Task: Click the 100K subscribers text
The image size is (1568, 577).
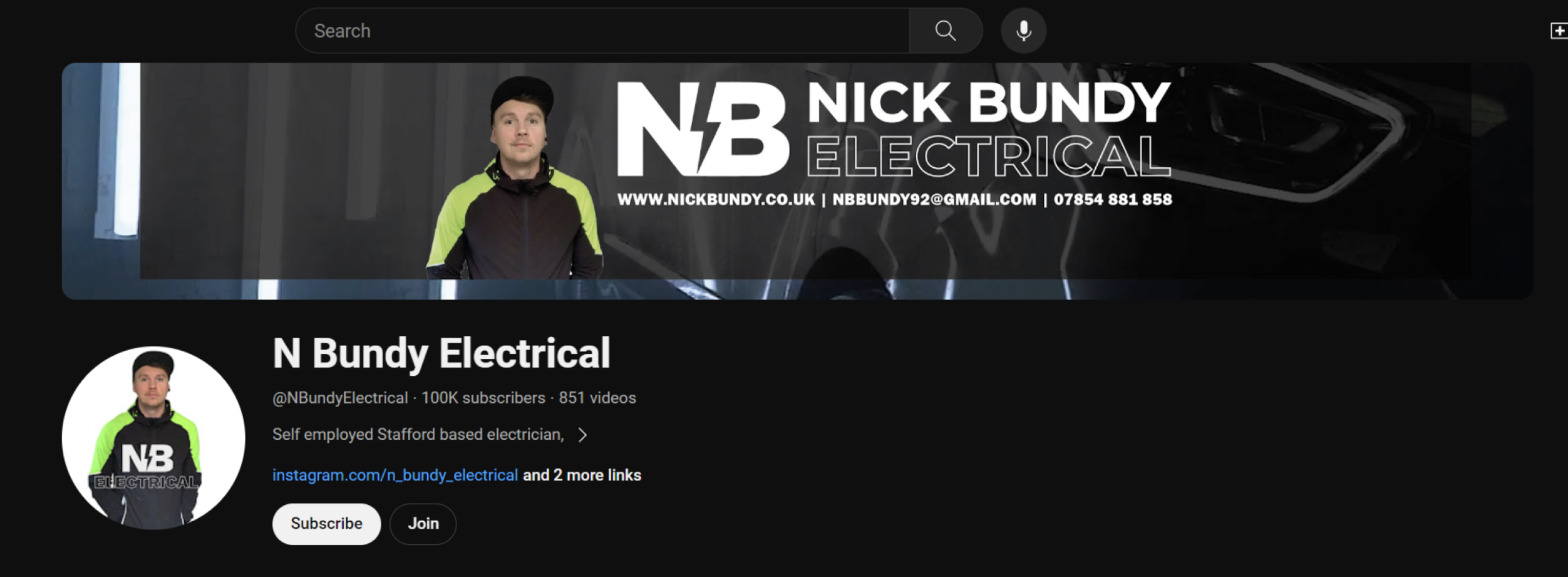Action: point(483,398)
